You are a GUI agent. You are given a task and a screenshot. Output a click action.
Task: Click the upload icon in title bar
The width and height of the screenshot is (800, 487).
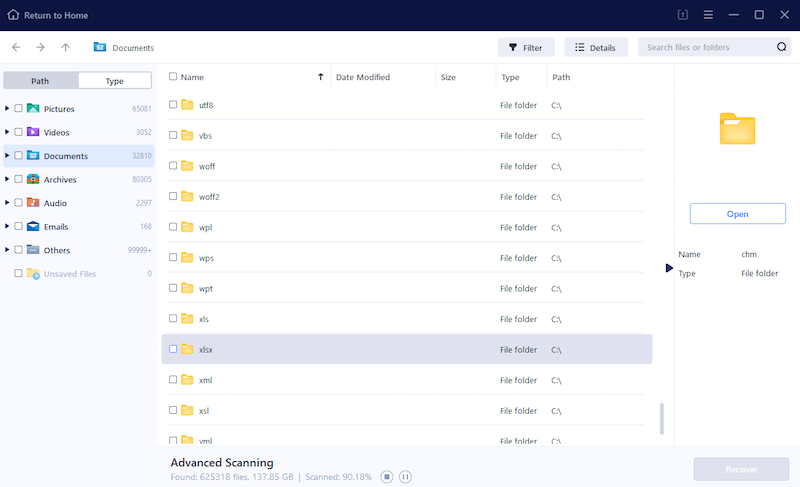click(683, 15)
